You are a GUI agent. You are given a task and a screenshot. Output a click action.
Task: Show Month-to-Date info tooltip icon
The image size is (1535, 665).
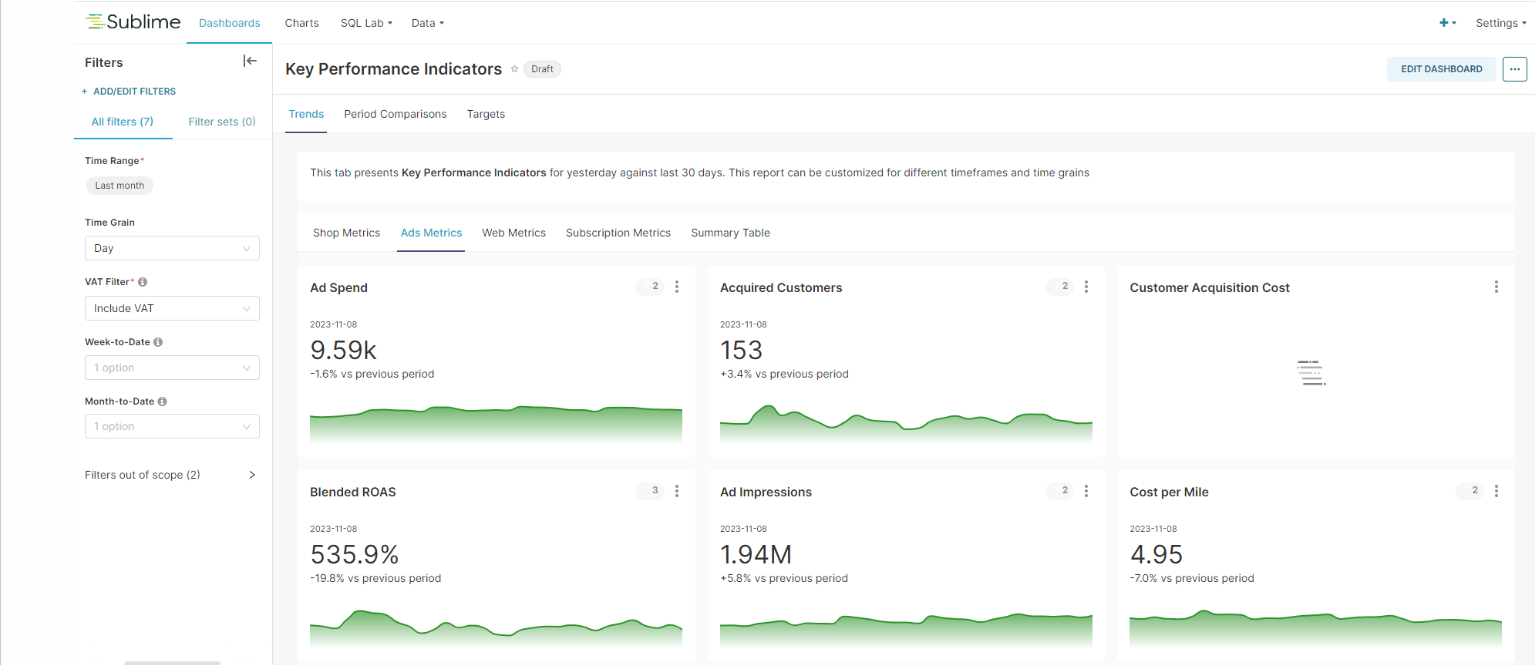pos(162,401)
